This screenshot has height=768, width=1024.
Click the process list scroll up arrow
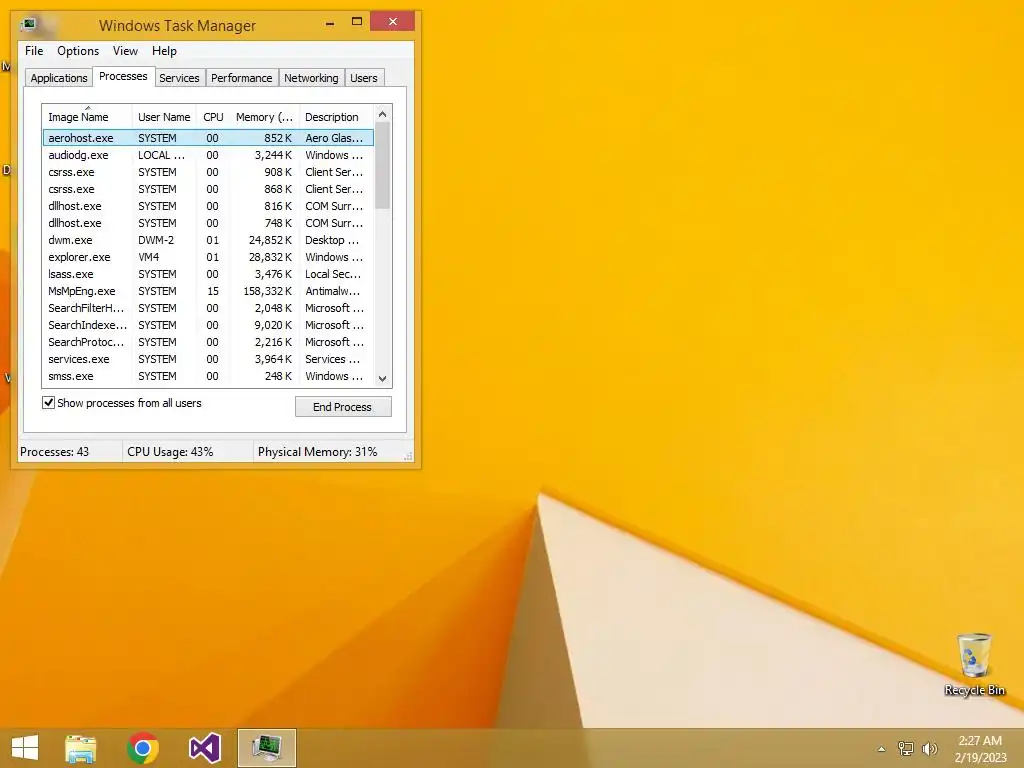383,114
